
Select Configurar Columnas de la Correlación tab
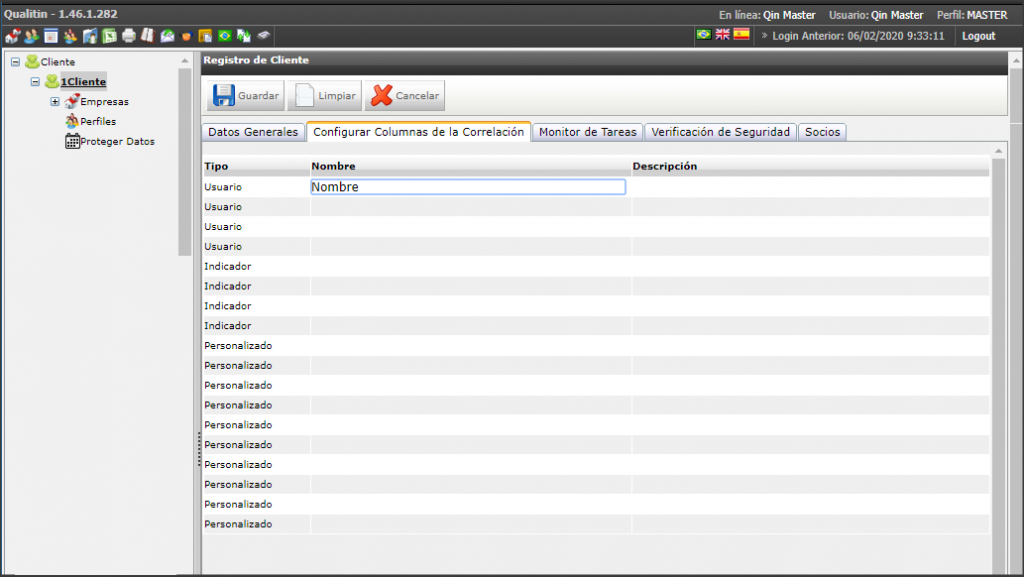click(419, 132)
